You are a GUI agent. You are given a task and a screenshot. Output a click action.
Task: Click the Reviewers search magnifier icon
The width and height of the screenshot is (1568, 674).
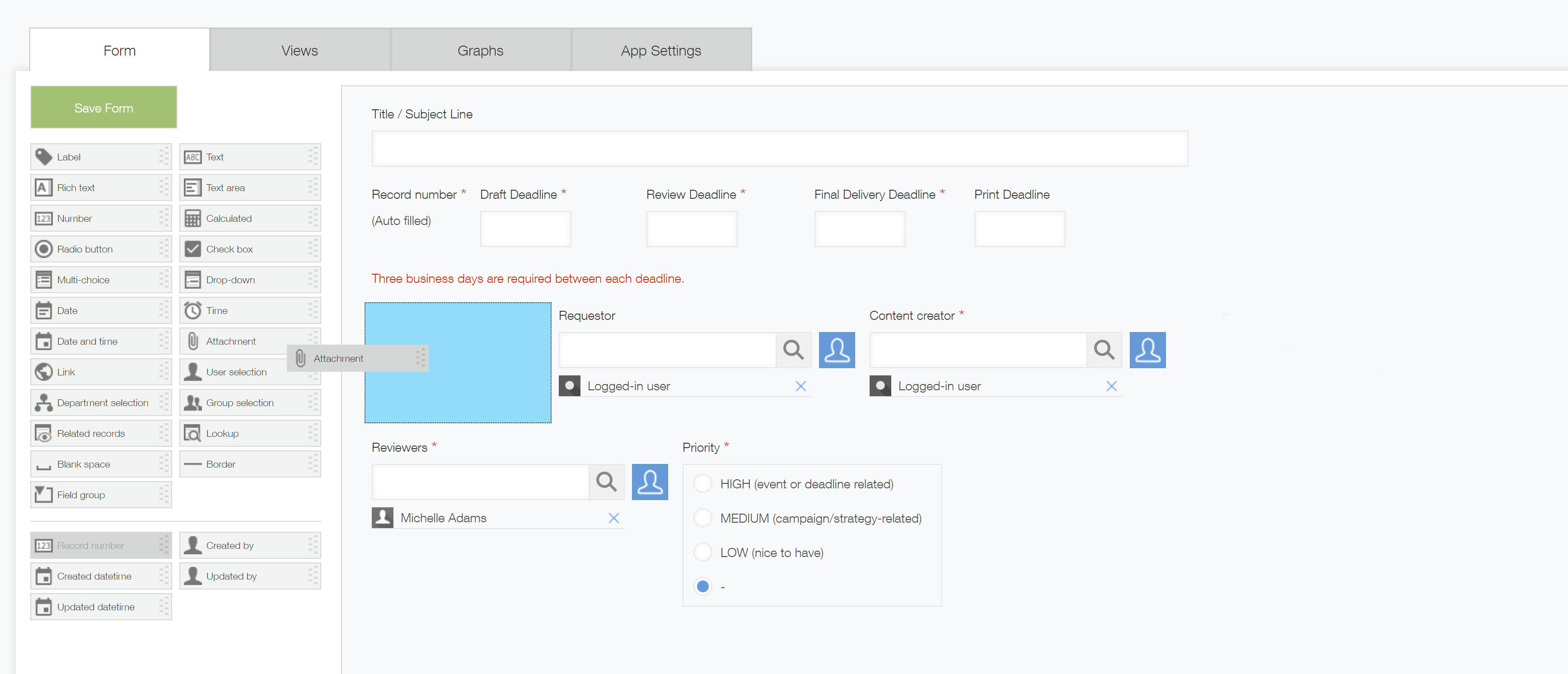point(606,482)
